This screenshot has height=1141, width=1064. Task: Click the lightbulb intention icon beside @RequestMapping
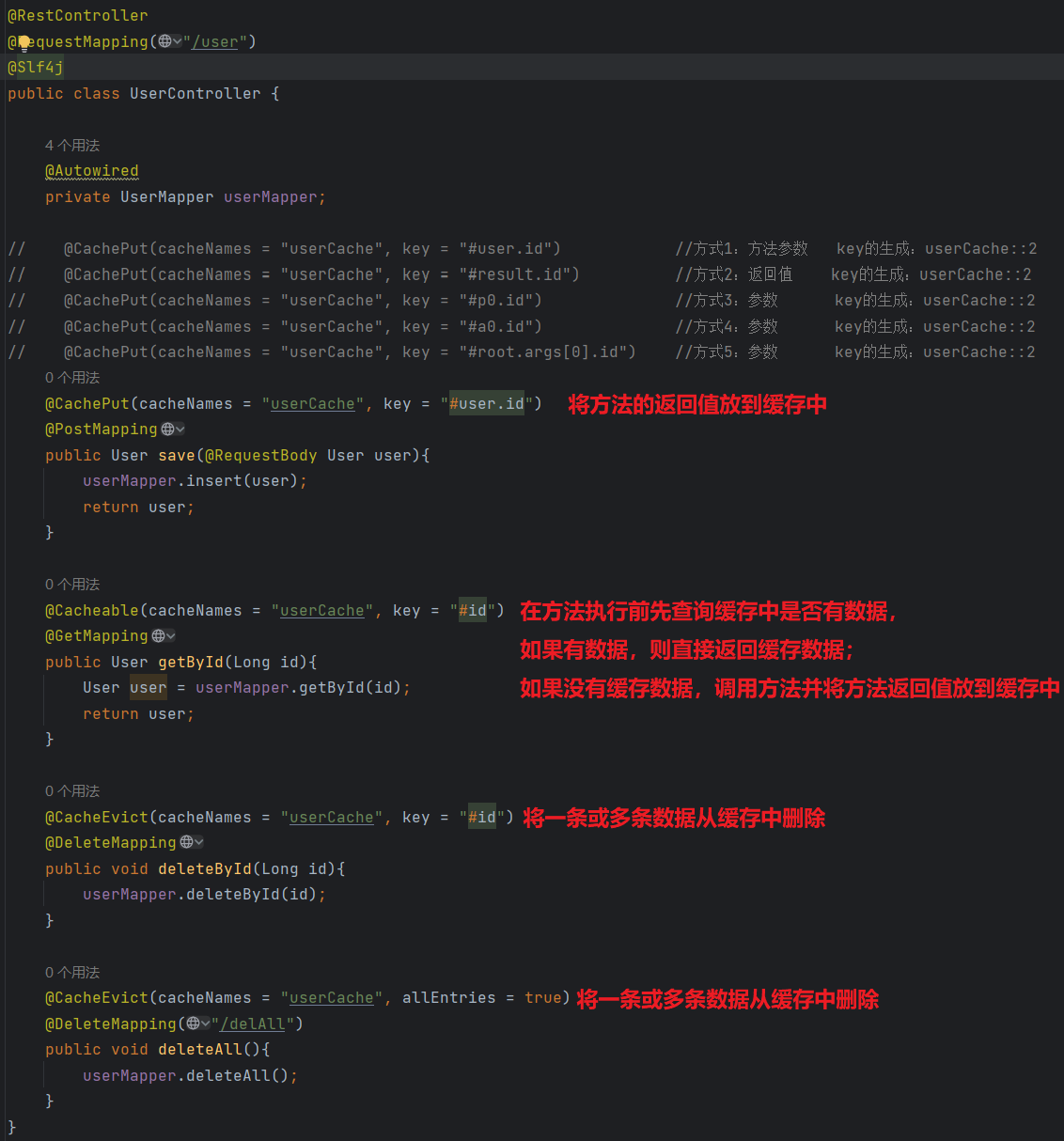point(23,42)
